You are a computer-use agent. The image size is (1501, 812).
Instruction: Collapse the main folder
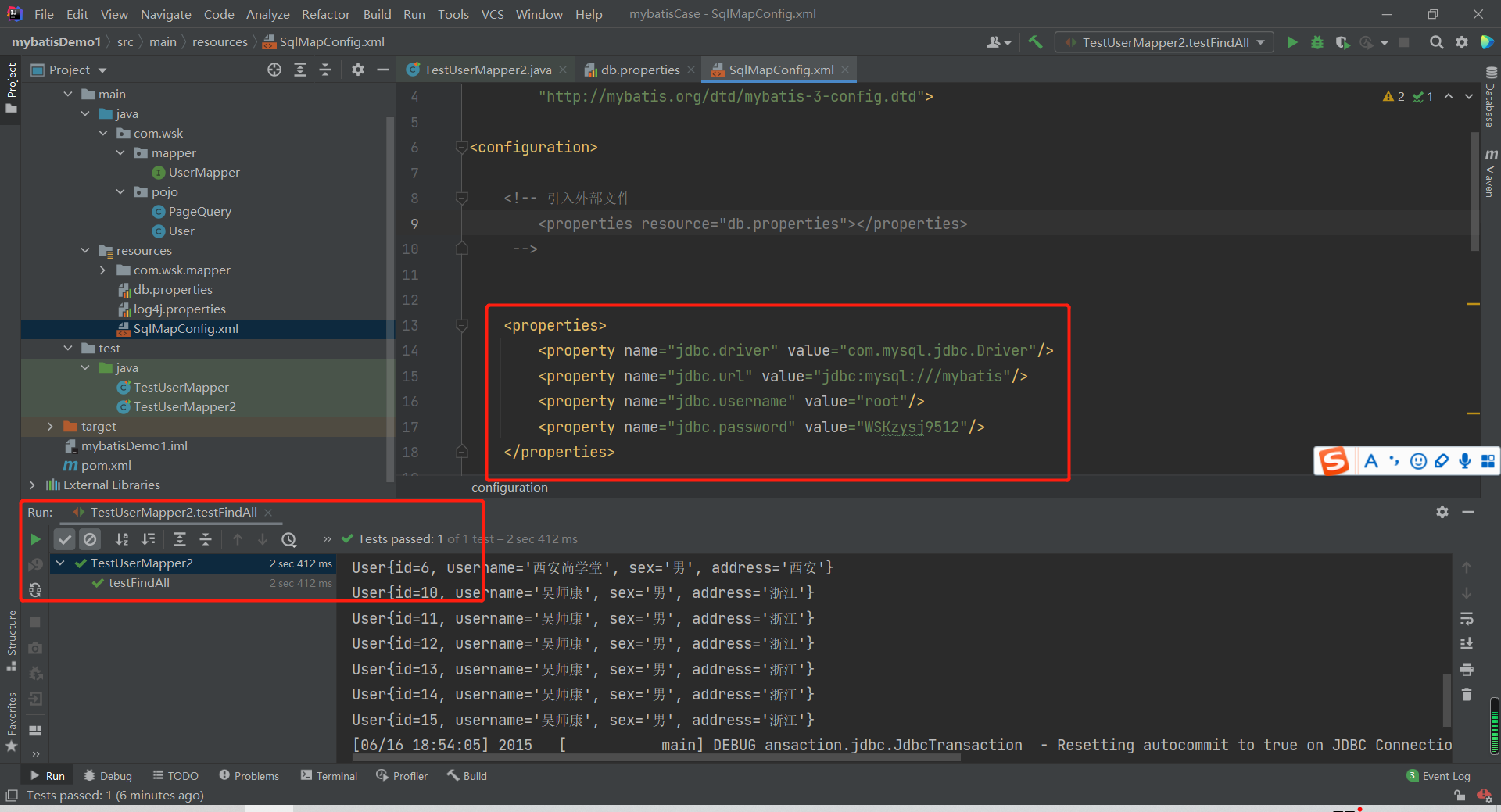(x=68, y=94)
